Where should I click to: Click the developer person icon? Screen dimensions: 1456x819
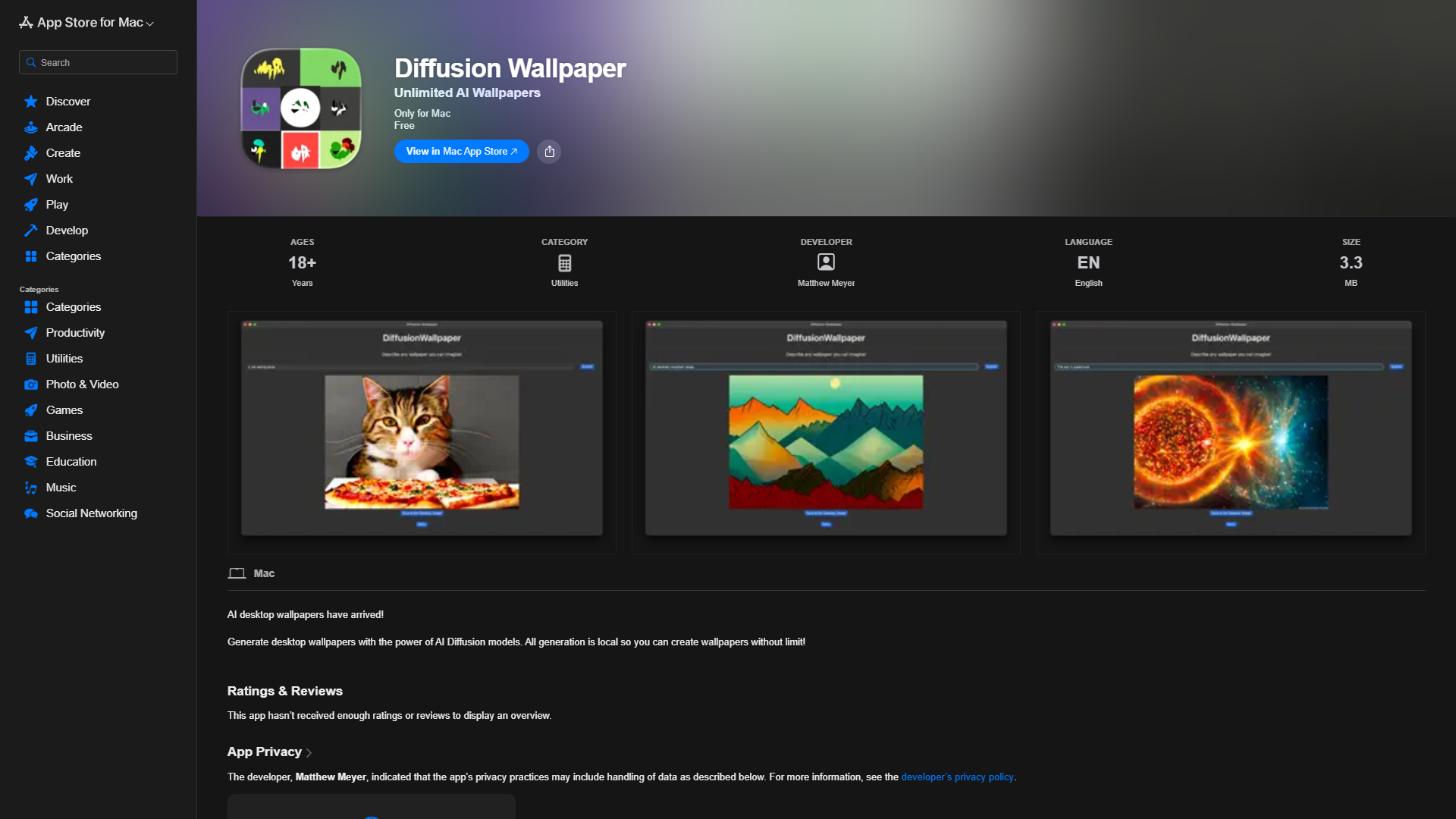tap(826, 262)
